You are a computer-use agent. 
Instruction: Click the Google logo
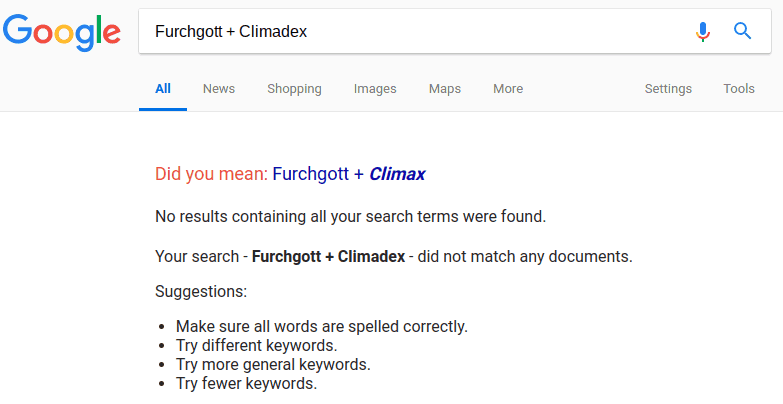coord(61,32)
